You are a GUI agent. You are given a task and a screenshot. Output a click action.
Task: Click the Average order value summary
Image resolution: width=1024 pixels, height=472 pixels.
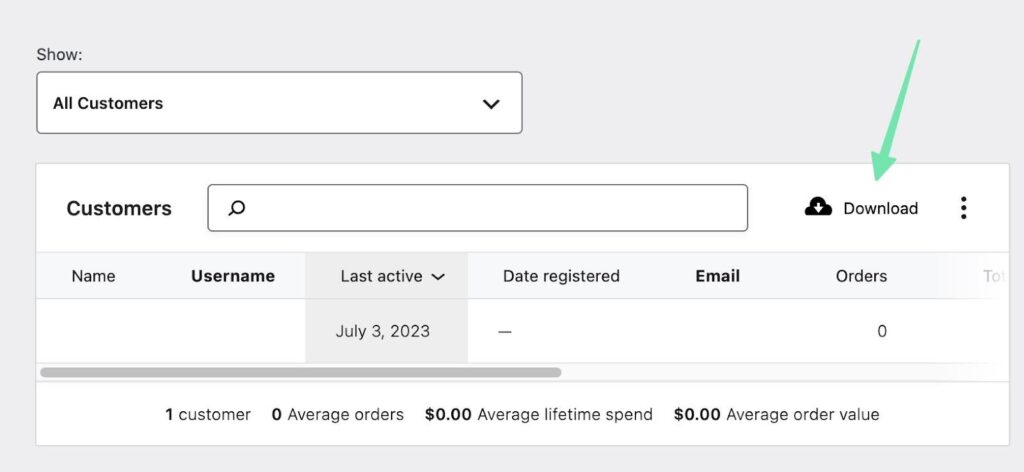tap(777, 414)
